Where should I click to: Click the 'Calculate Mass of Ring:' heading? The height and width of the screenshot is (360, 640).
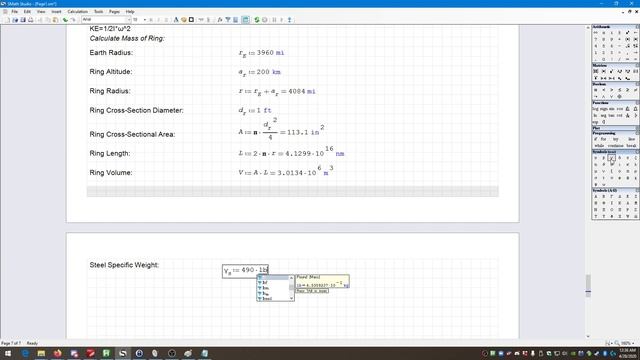pyautogui.click(x=127, y=38)
